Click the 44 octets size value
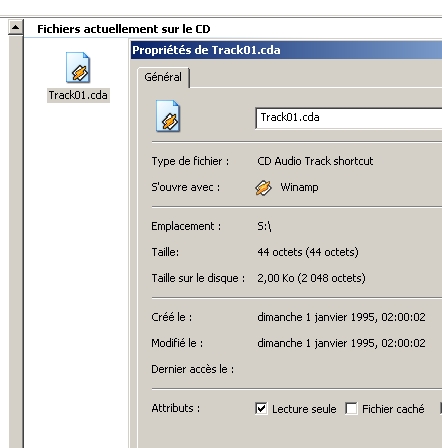Viewport: 442px width, 448px height. (308, 252)
